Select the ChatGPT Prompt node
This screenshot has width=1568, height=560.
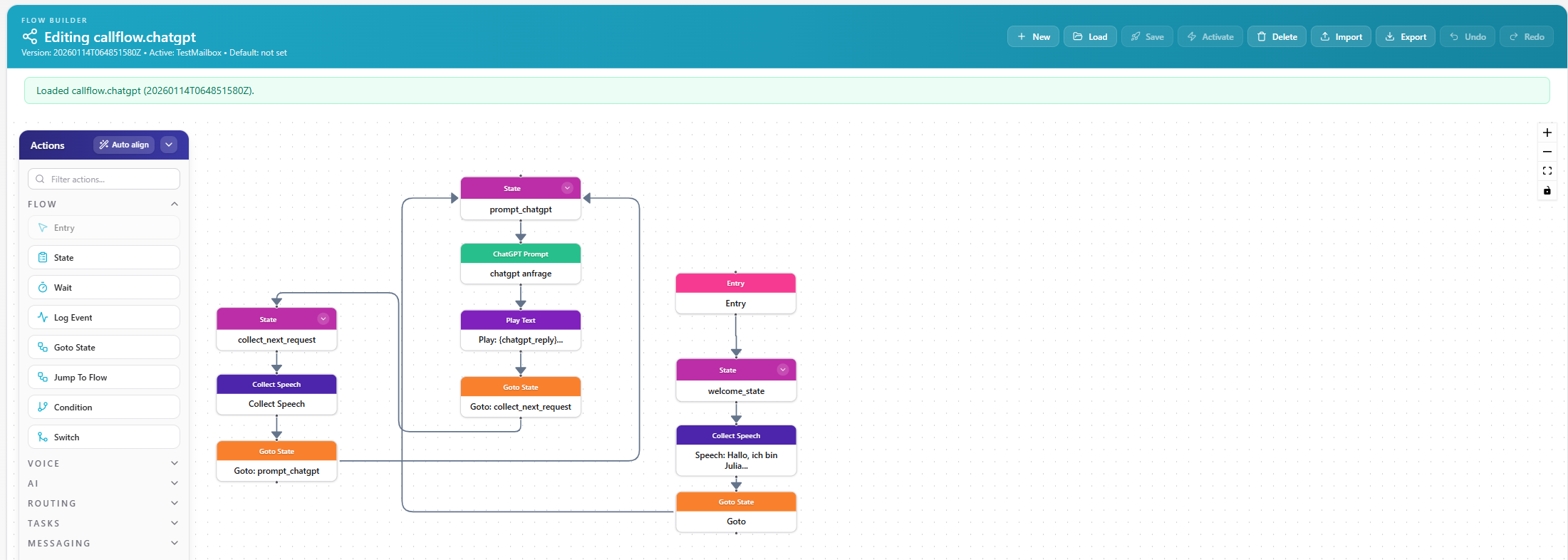(521, 264)
